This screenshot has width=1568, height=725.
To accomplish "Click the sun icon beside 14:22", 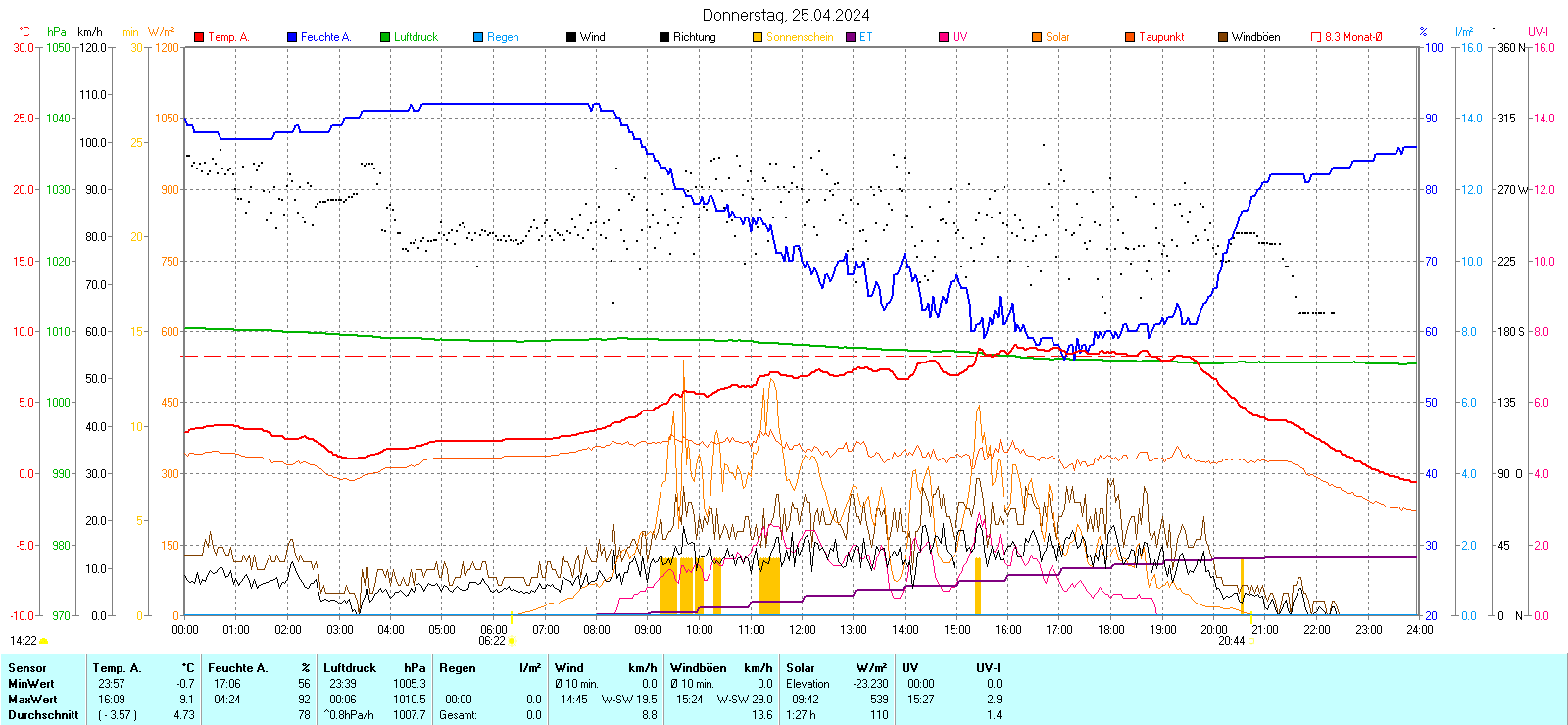I will coord(43,641).
